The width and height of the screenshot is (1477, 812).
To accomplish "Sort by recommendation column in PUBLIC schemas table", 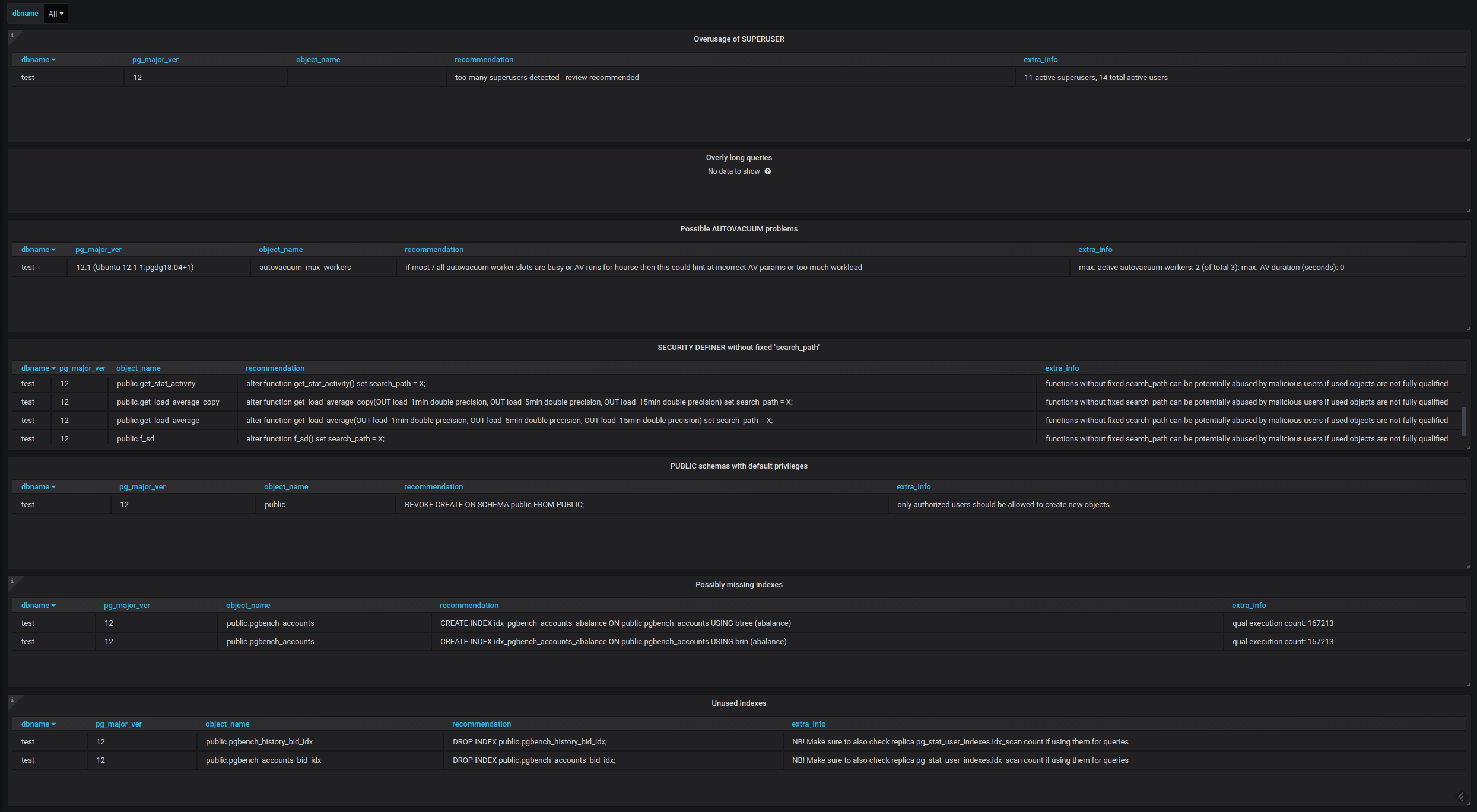I will 433,487.
